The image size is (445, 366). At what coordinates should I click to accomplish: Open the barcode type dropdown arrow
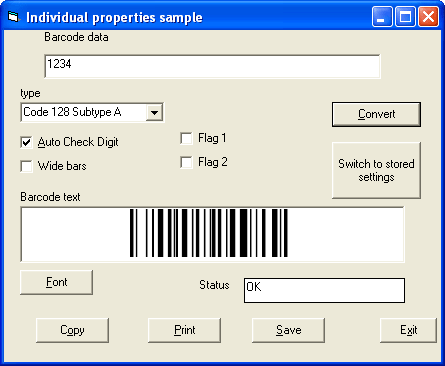154,112
